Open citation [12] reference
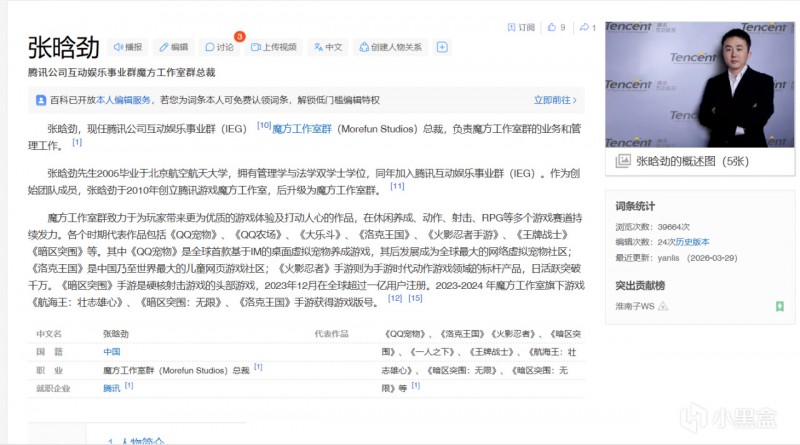This screenshot has height=445, width=800. pyautogui.click(x=395, y=298)
